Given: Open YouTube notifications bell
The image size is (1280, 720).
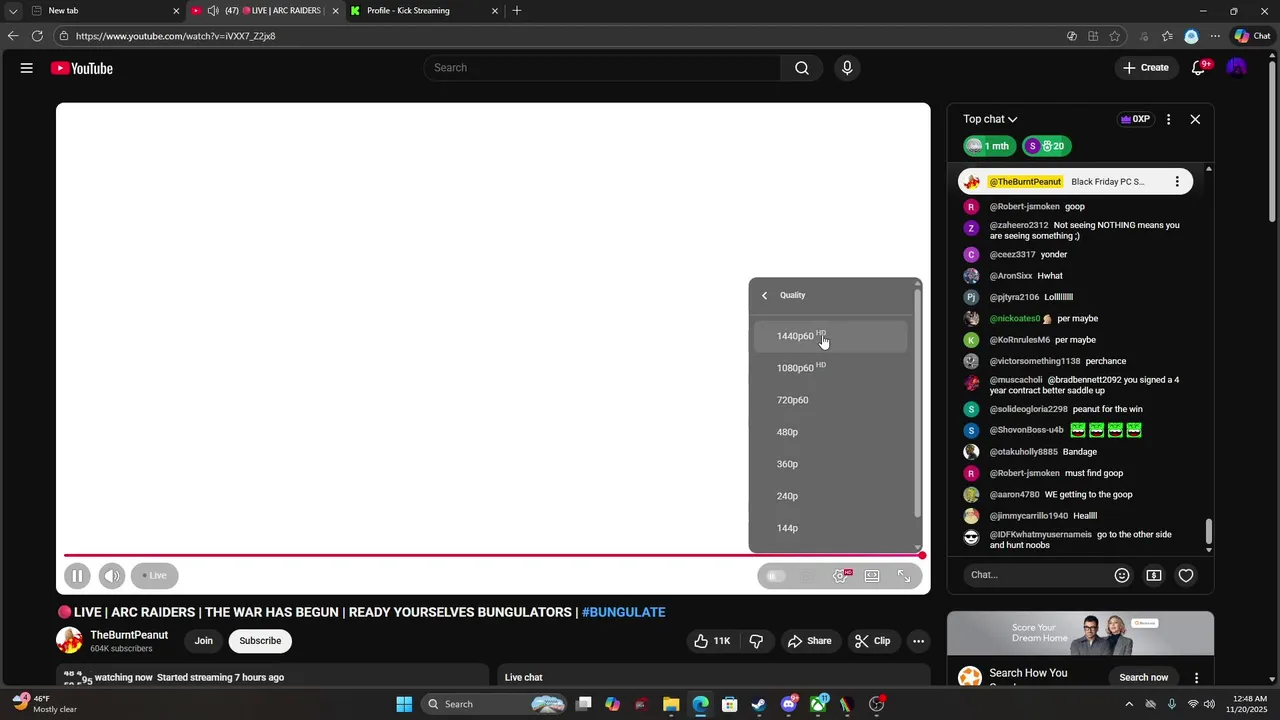Looking at the screenshot, I should pyautogui.click(x=1198, y=68).
